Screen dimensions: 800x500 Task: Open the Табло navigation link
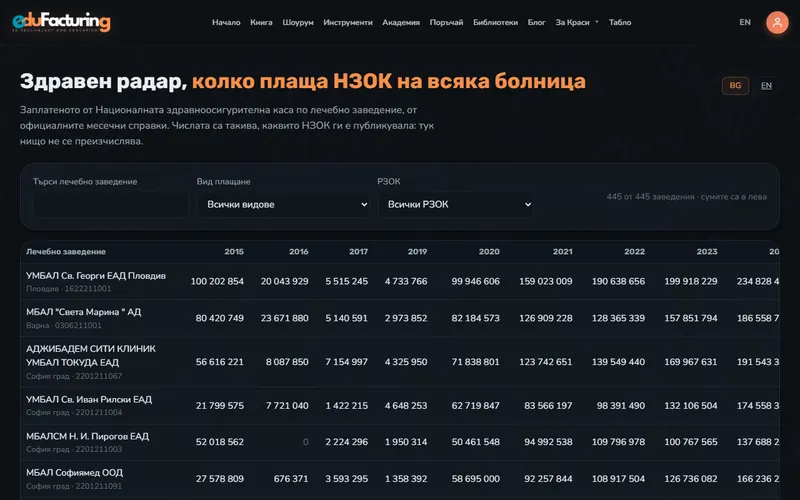click(x=620, y=22)
